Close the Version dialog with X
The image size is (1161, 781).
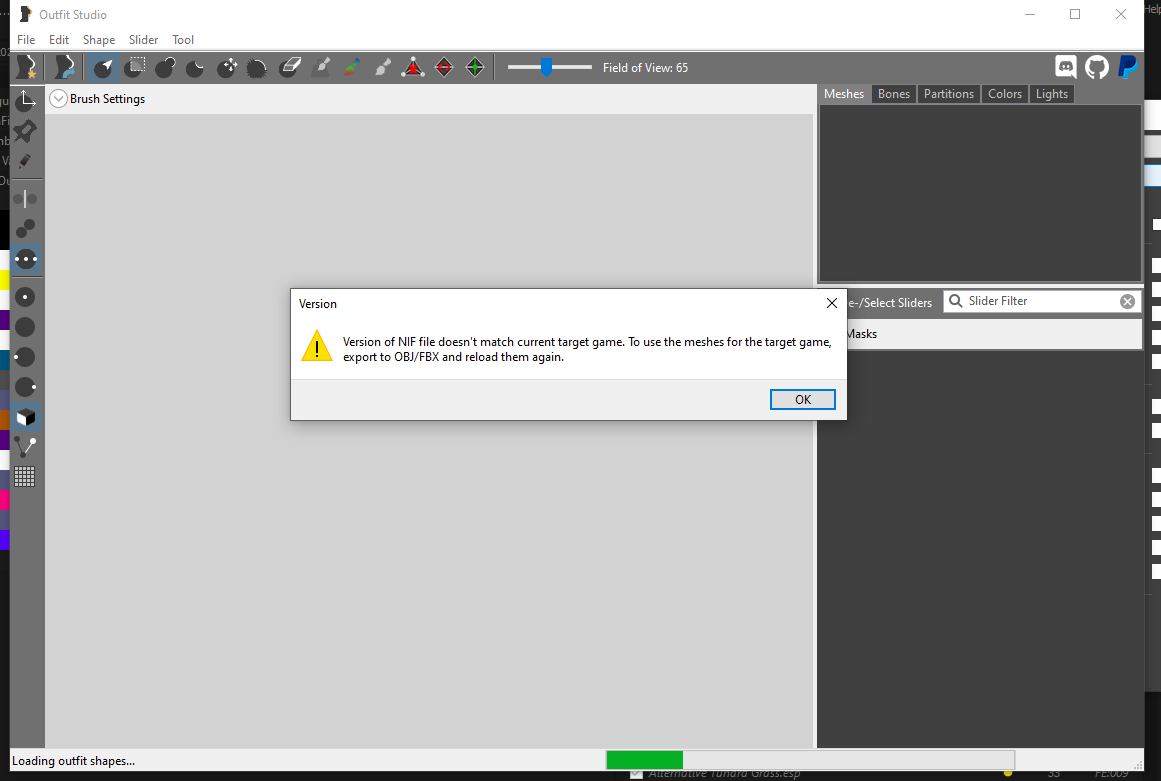click(x=832, y=304)
